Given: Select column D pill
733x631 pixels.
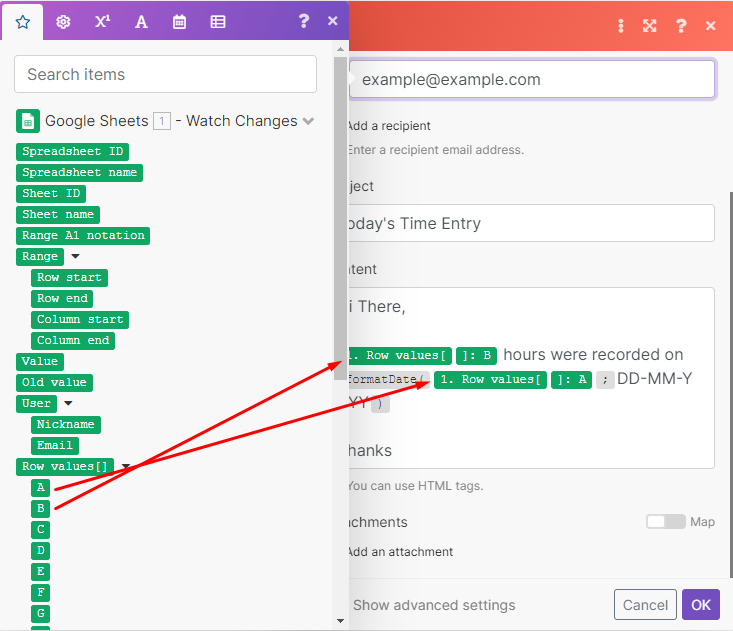Looking at the screenshot, I should point(41,551).
